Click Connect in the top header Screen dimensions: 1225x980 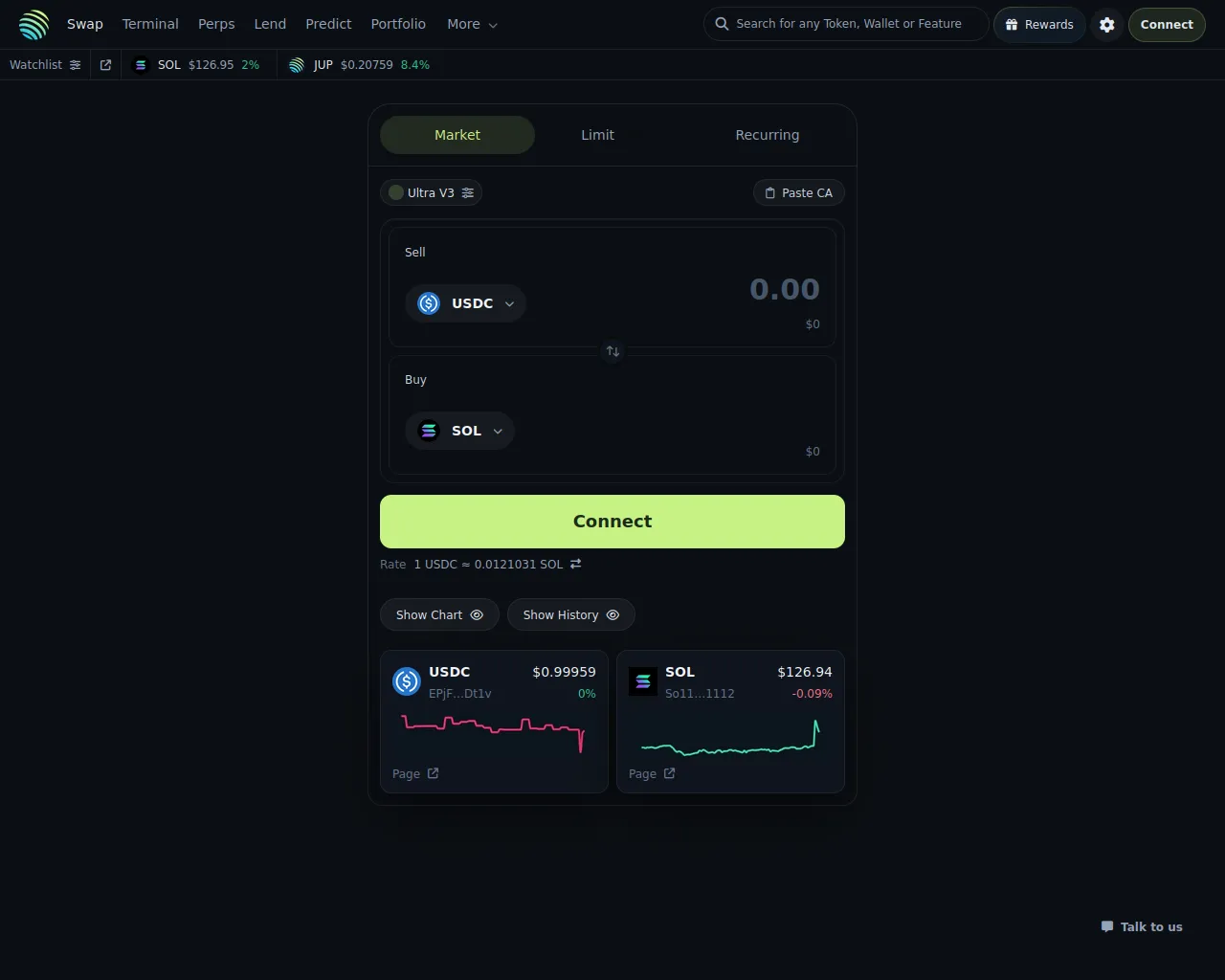point(1167,25)
